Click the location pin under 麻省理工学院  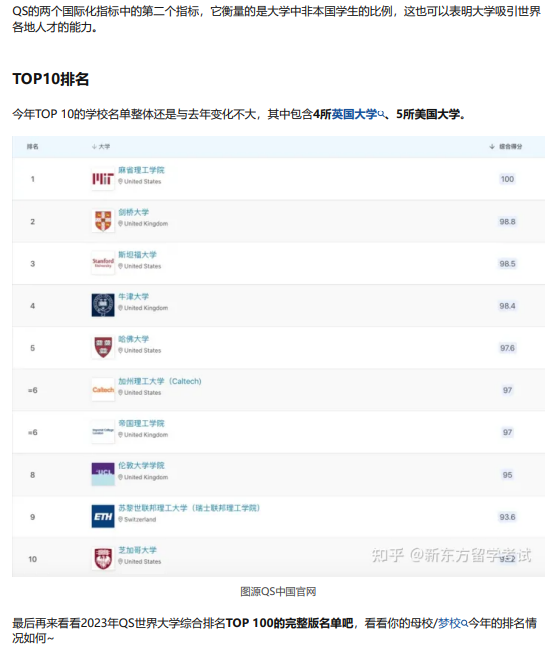[x=120, y=181]
